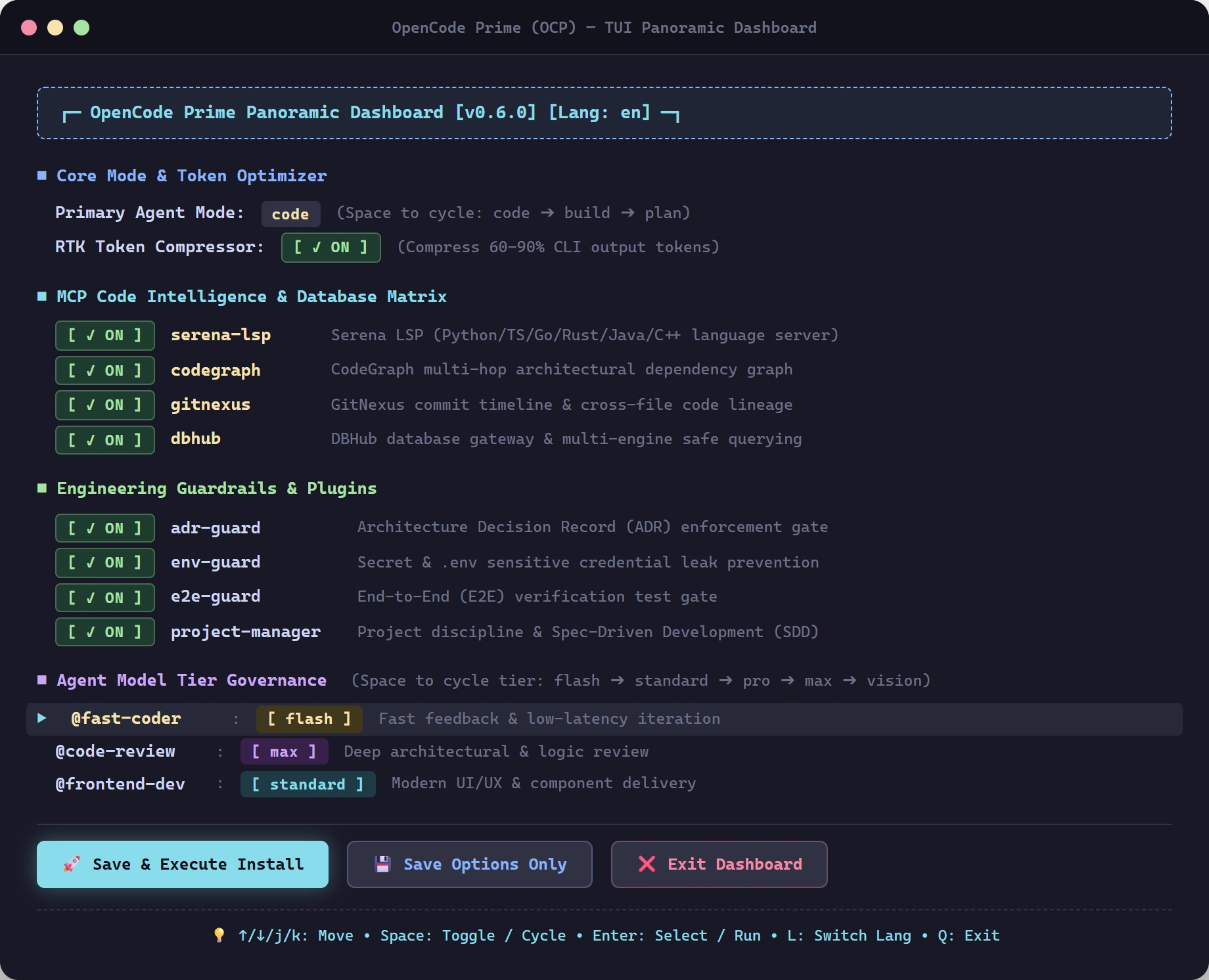This screenshot has height=980, width=1209.
Task: Click the Primary Agent Mode label
Action: pyautogui.click(x=149, y=213)
